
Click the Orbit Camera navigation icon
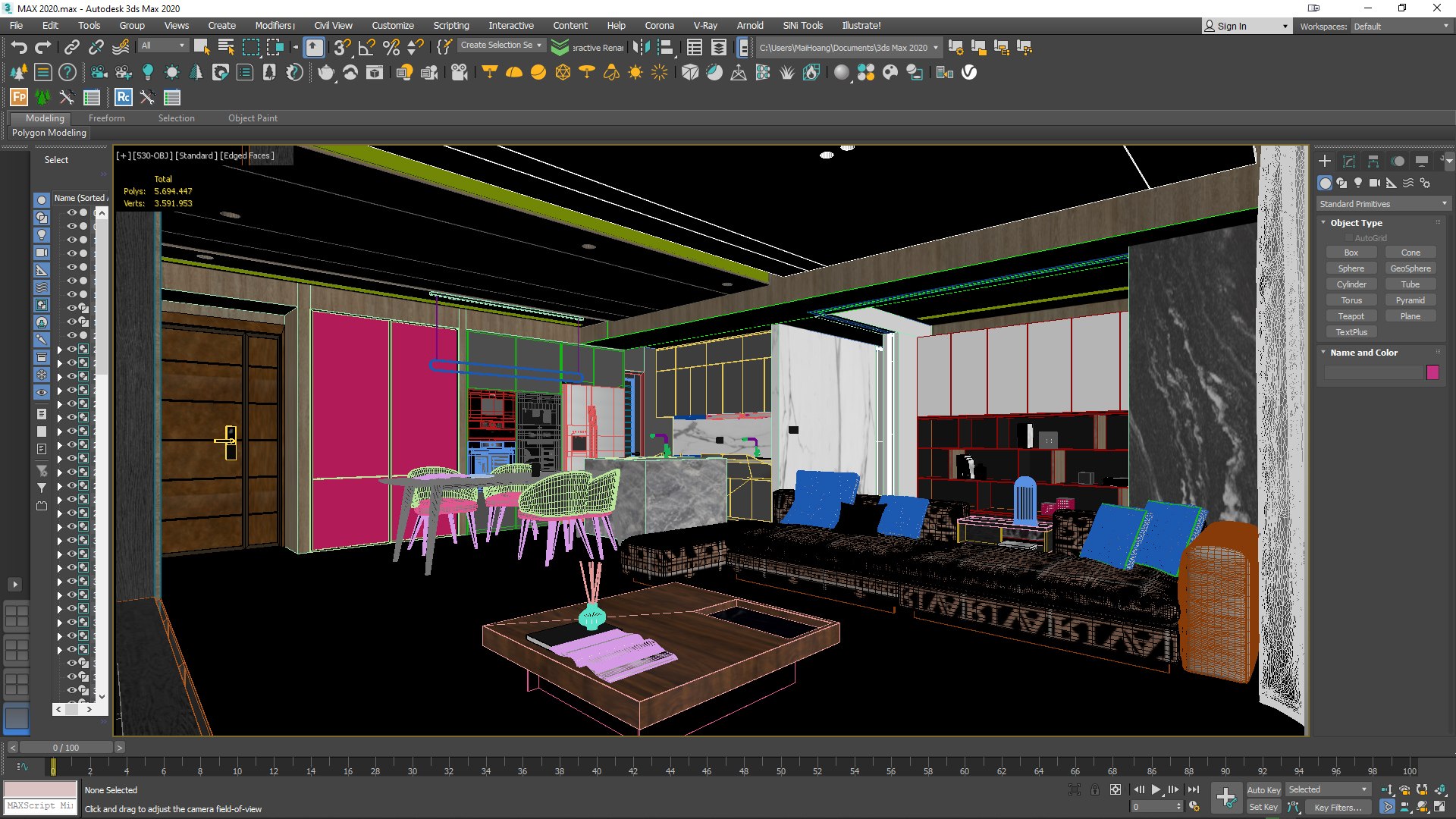point(1422,807)
